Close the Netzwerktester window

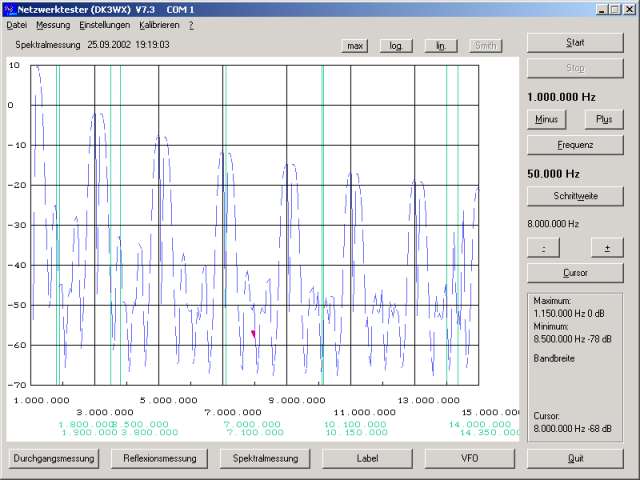point(629,9)
